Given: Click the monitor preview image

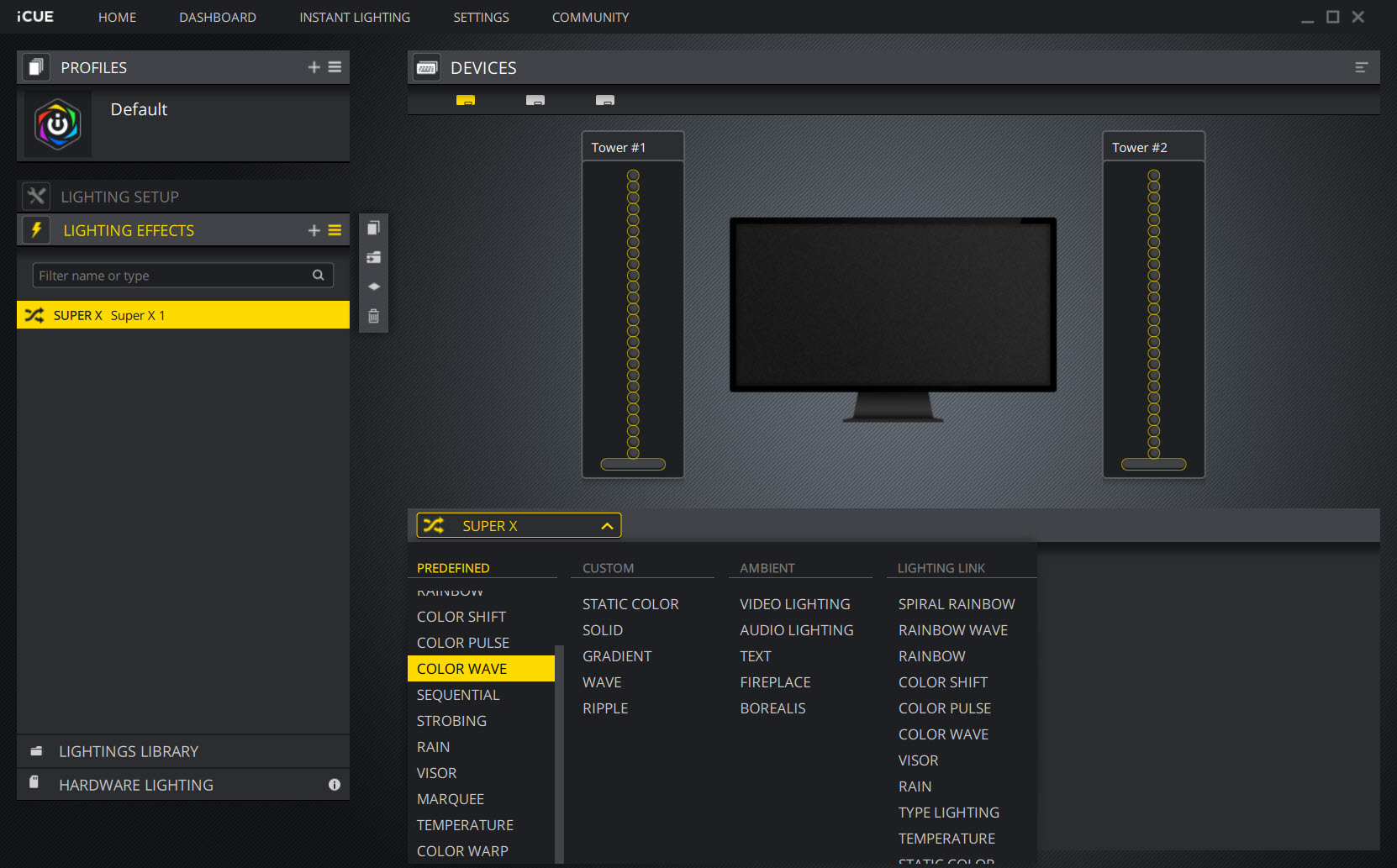Looking at the screenshot, I should pyautogui.click(x=893, y=319).
